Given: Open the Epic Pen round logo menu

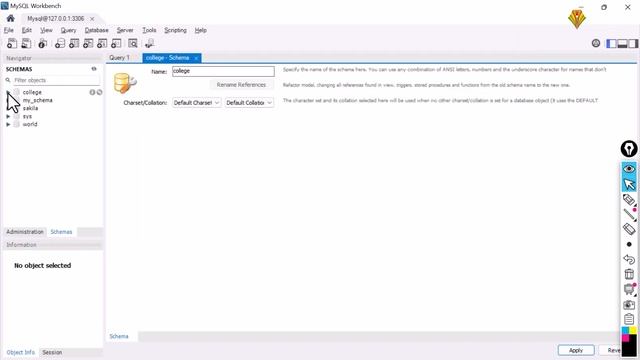Looking at the screenshot, I should pyautogui.click(x=629, y=149).
